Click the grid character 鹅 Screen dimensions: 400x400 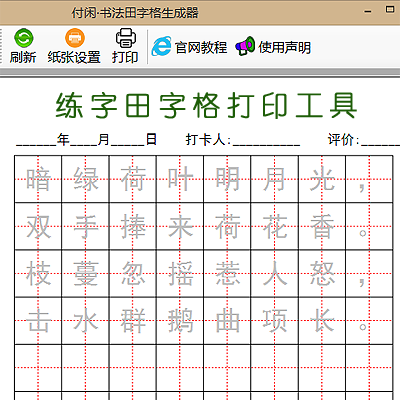click(x=180, y=321)
